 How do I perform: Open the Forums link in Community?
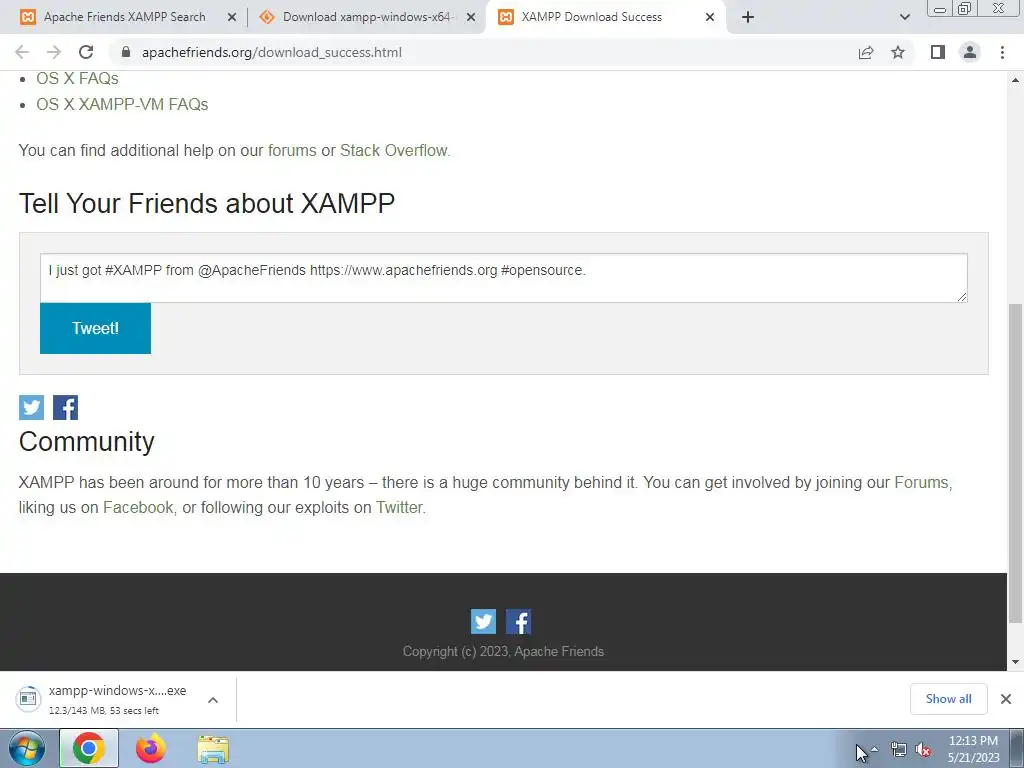click(x=921, y=483)
